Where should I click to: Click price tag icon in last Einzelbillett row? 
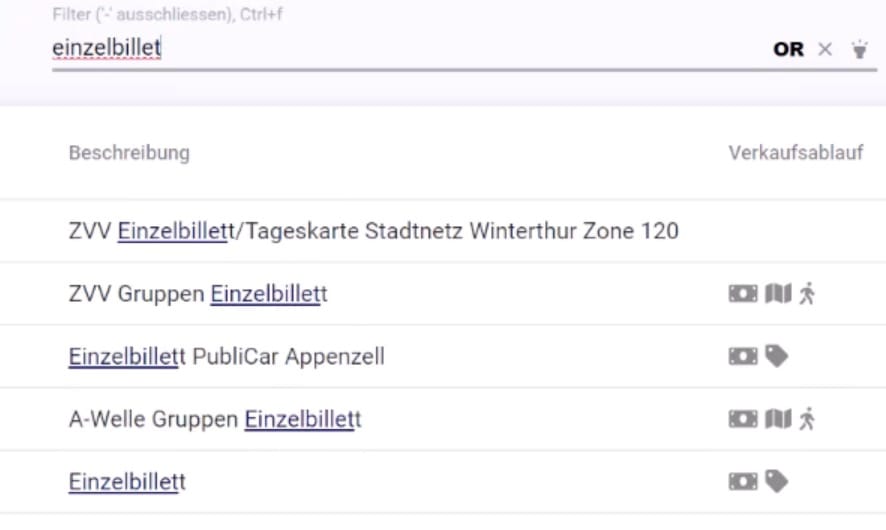tap(777, 482)
